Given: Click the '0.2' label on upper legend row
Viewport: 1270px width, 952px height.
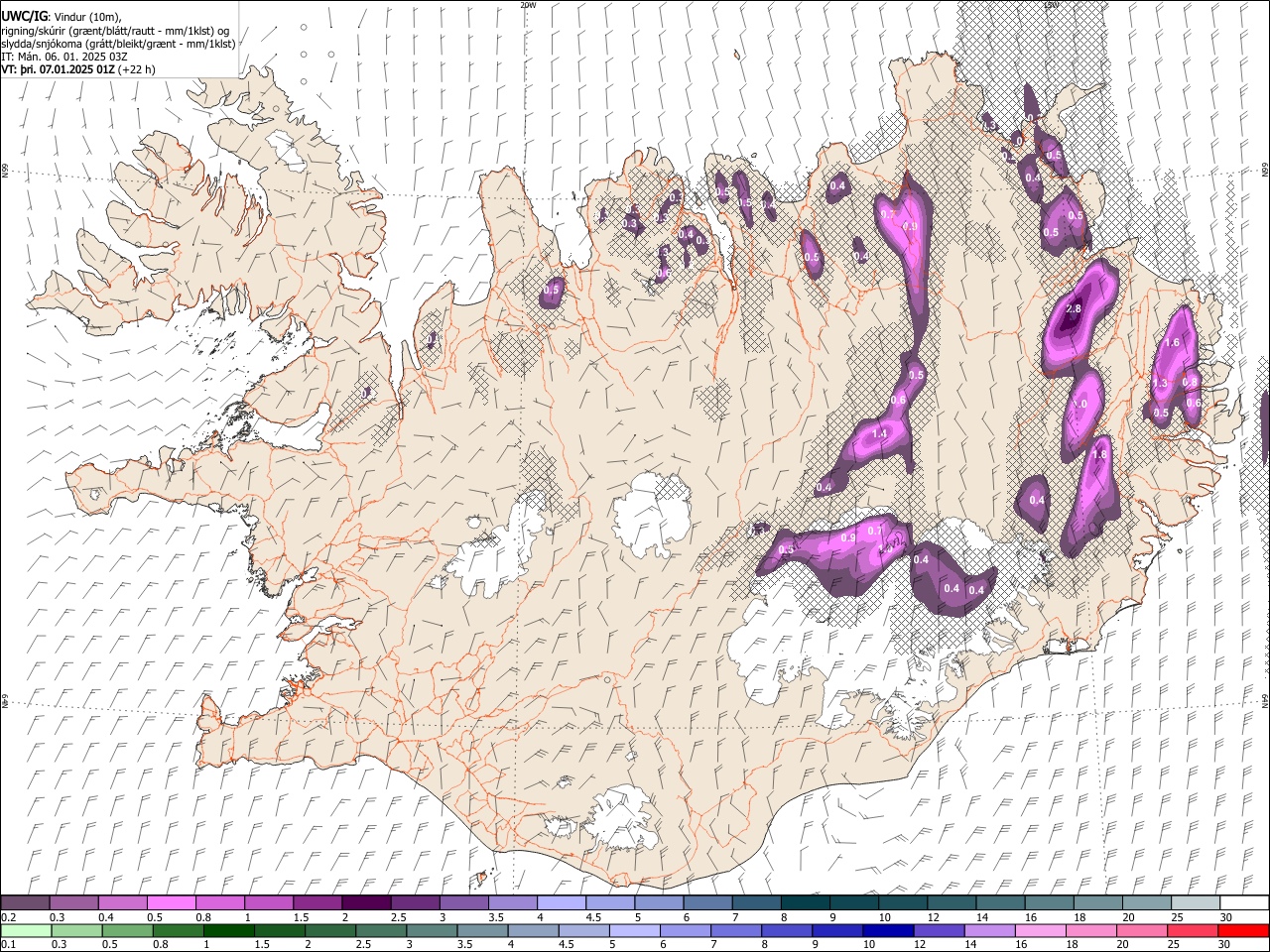Looking at the screenshot, I should pos(9,917).
